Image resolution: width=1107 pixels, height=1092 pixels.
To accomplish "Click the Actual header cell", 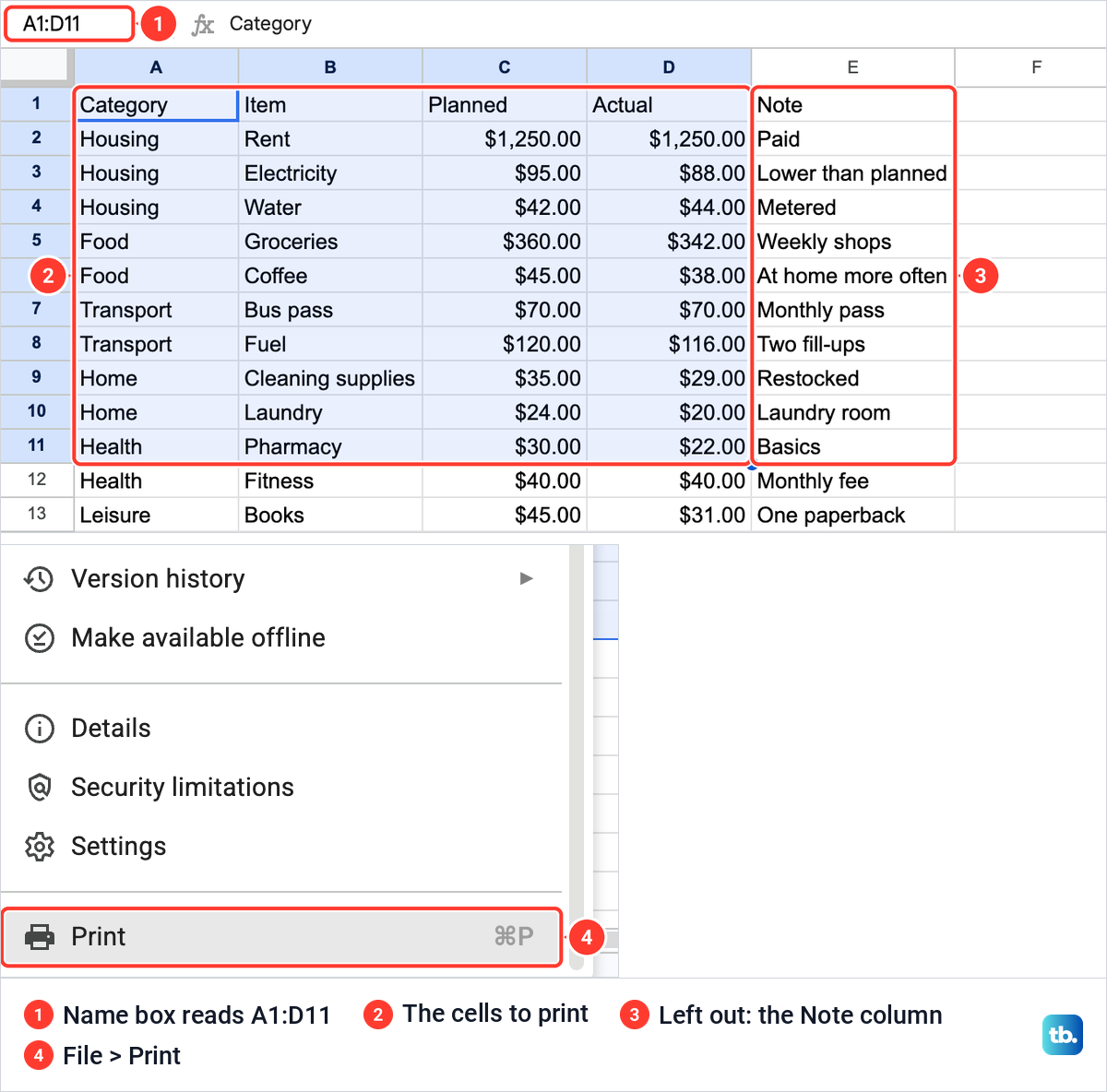I will (x=669, y=104).
